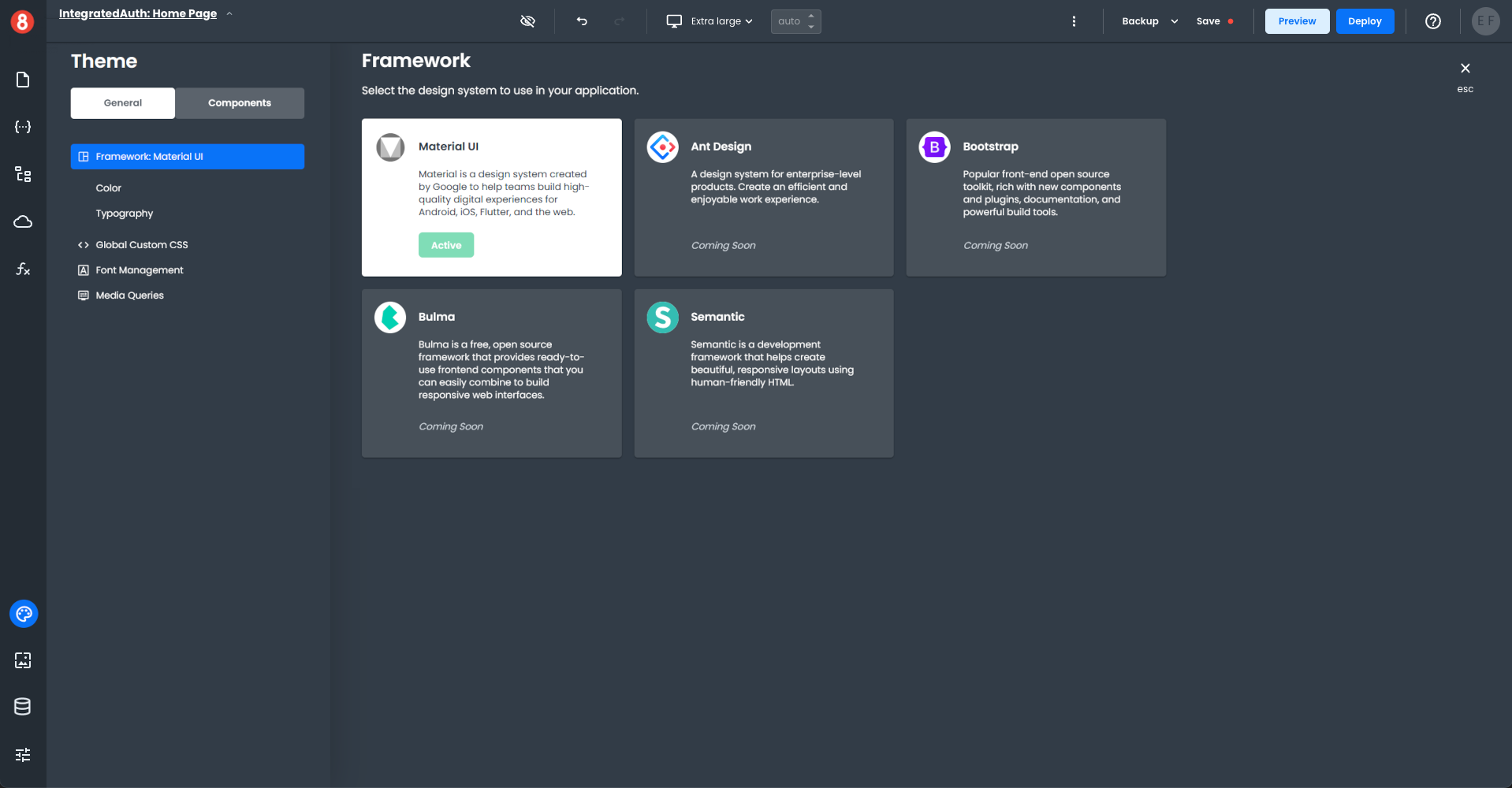
Task: Select the Bootstrap framework card
Action: coord(1035,197)
